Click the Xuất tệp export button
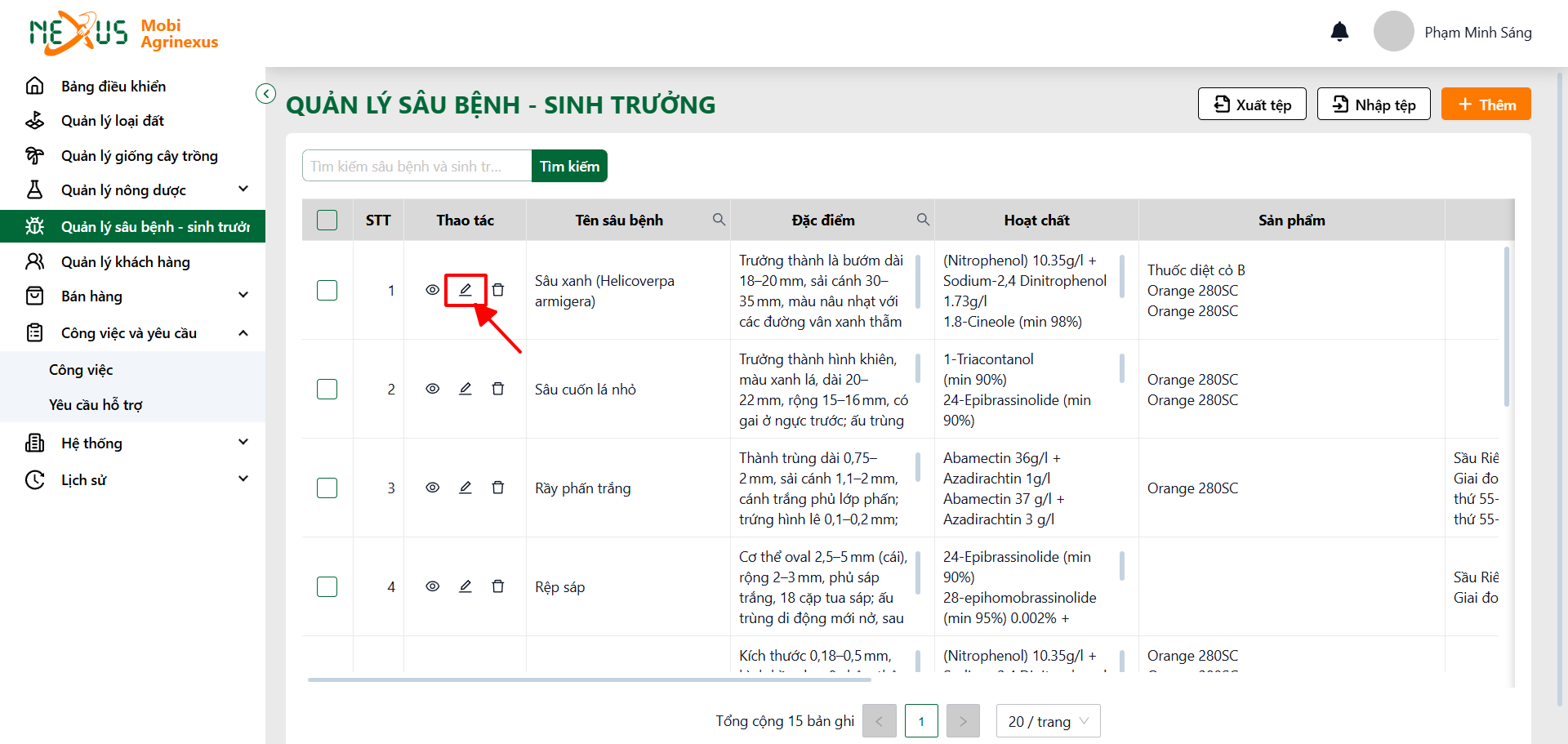 pos(1252,104)
